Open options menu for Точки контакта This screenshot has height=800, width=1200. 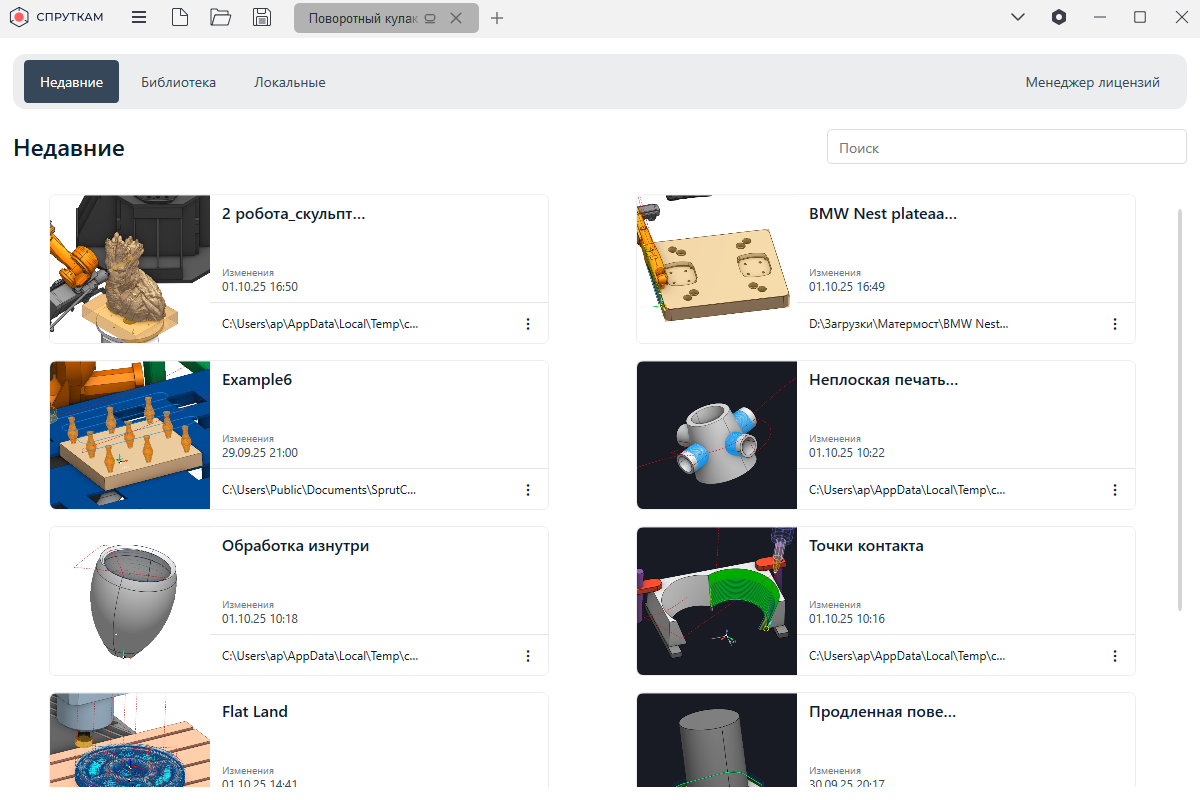[x=1115, y=656]
